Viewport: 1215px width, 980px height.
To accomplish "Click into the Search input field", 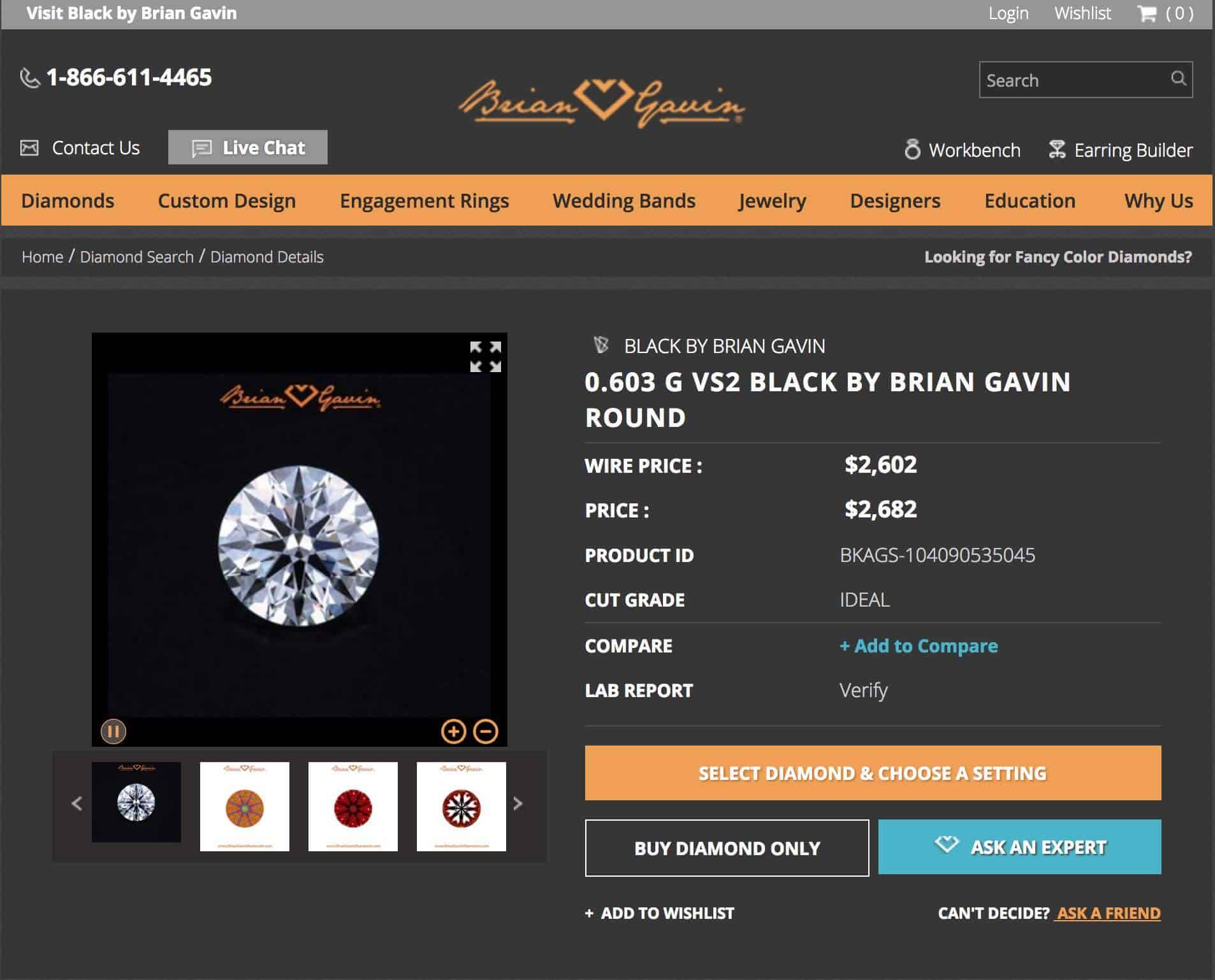I will pos(1076,80).
